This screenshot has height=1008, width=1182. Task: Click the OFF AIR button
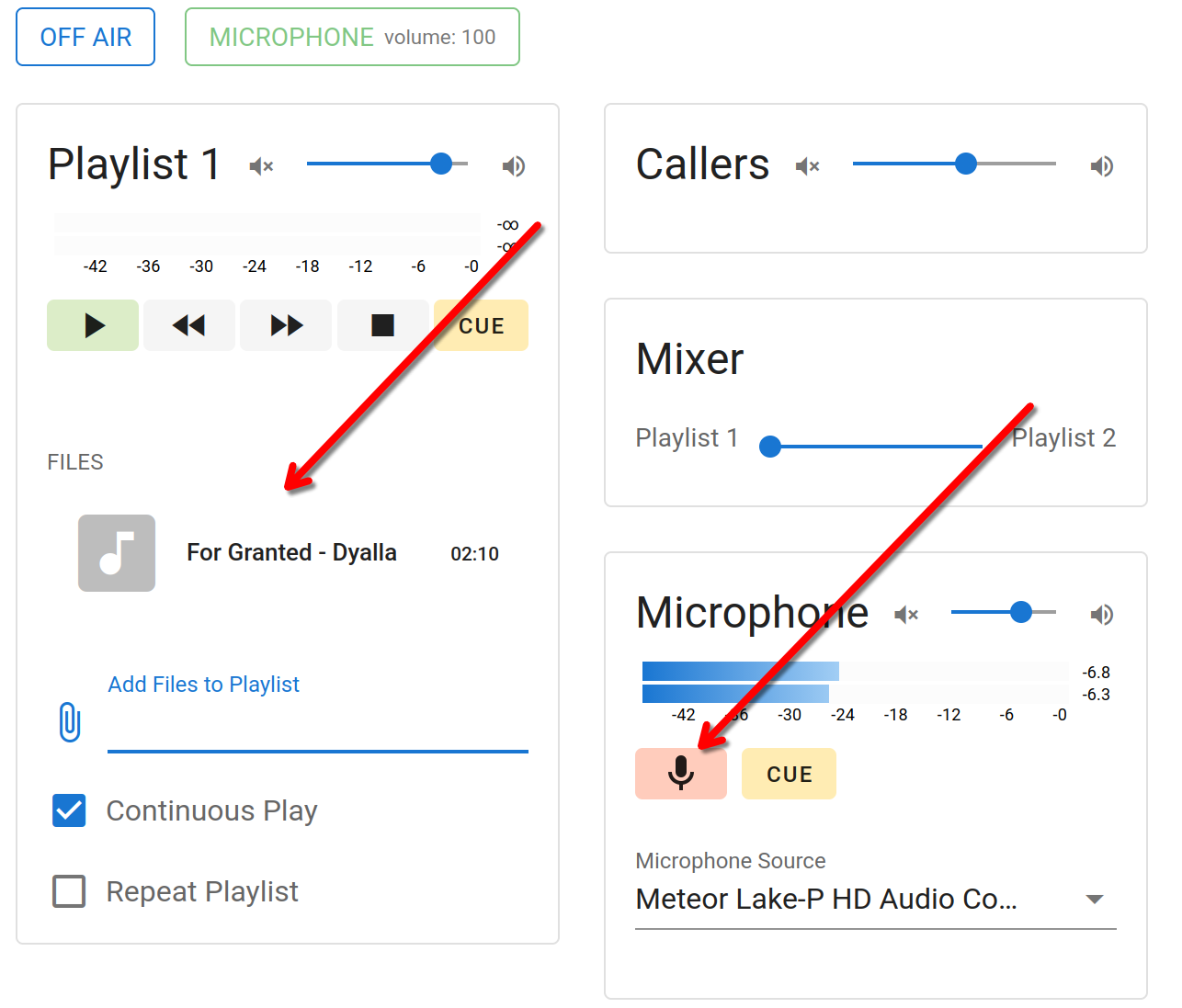85,37
